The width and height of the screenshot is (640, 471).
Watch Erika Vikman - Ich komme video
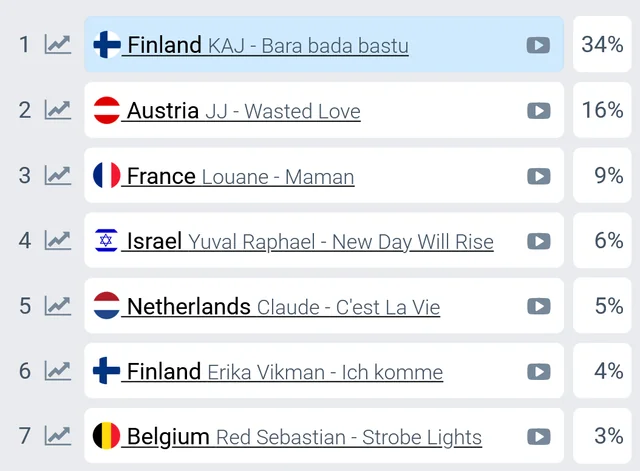538,372
